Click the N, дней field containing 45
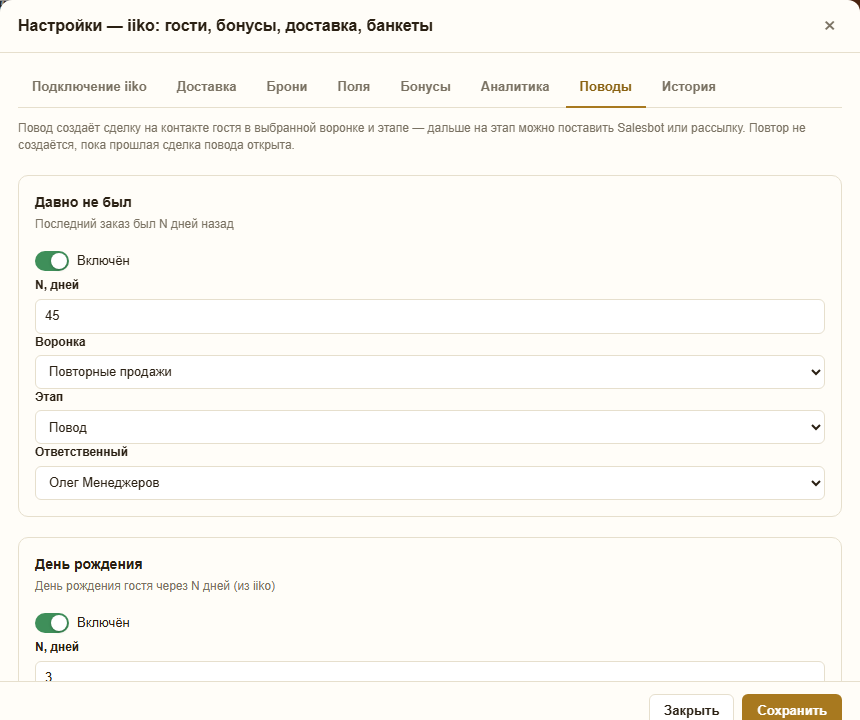This screenshot has height=720, width=860. [430, 316]
